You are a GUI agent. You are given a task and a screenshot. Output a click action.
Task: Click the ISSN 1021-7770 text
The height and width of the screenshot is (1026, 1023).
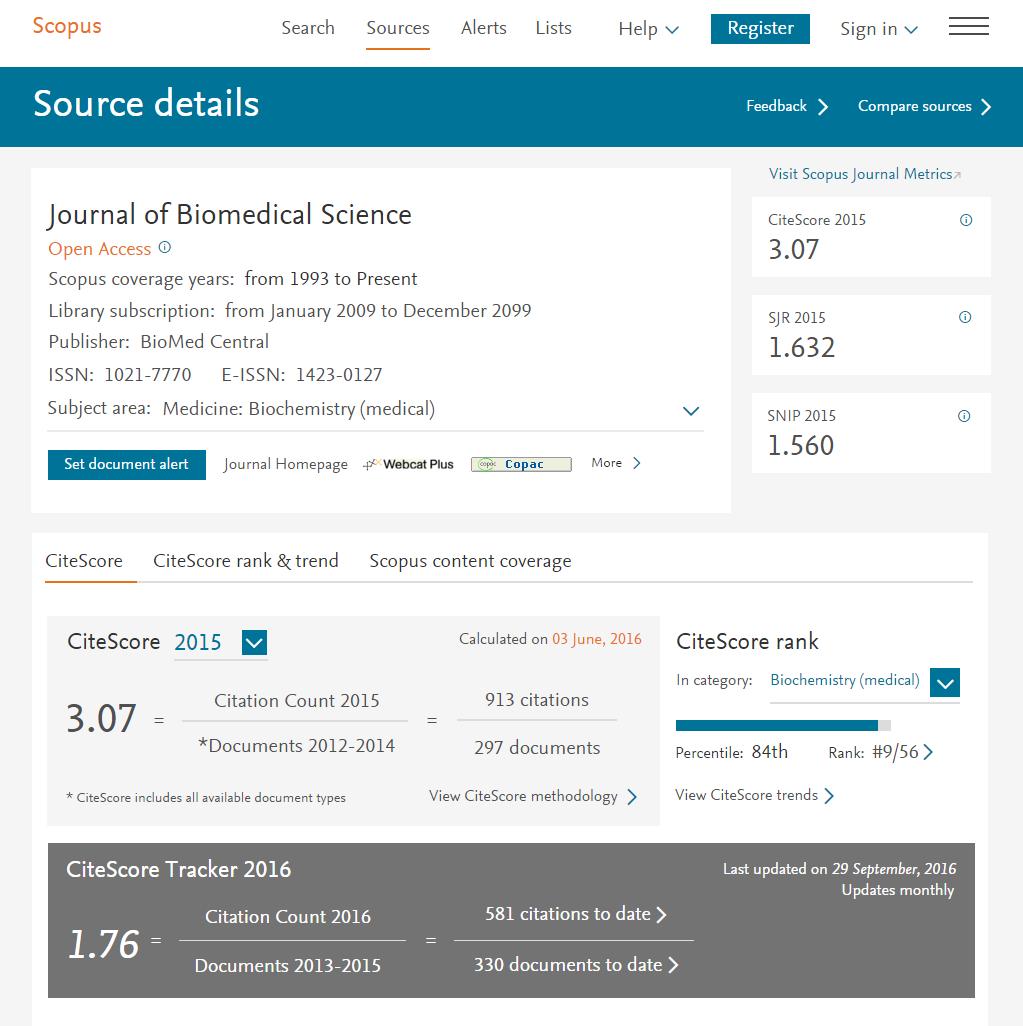(120, 375)
